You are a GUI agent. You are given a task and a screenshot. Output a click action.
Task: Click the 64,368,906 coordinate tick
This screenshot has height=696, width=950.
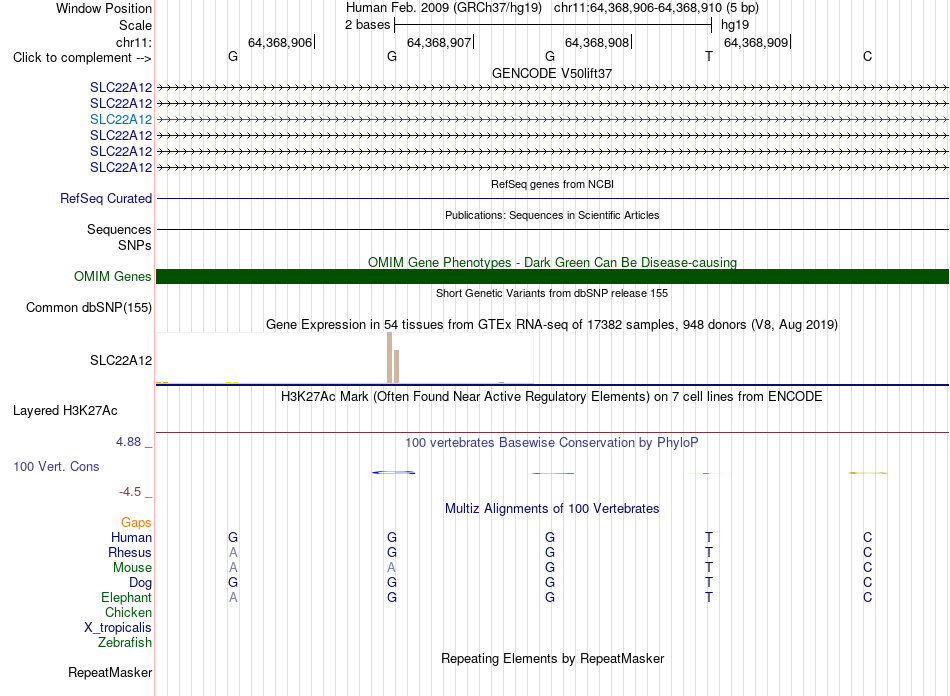tap(280, 42)
